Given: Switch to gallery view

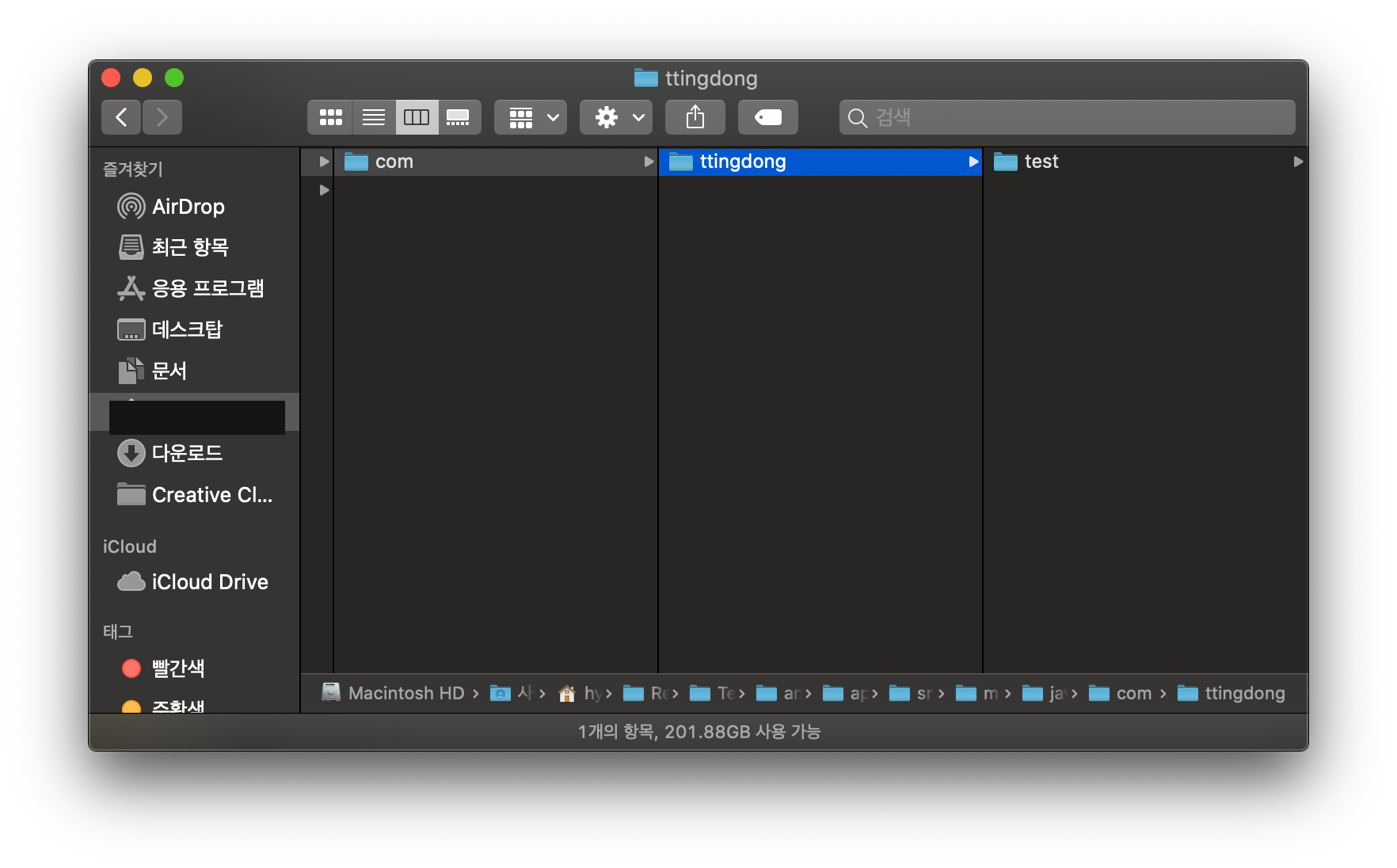Looking at the screenshot, I should tap(459, 117).
